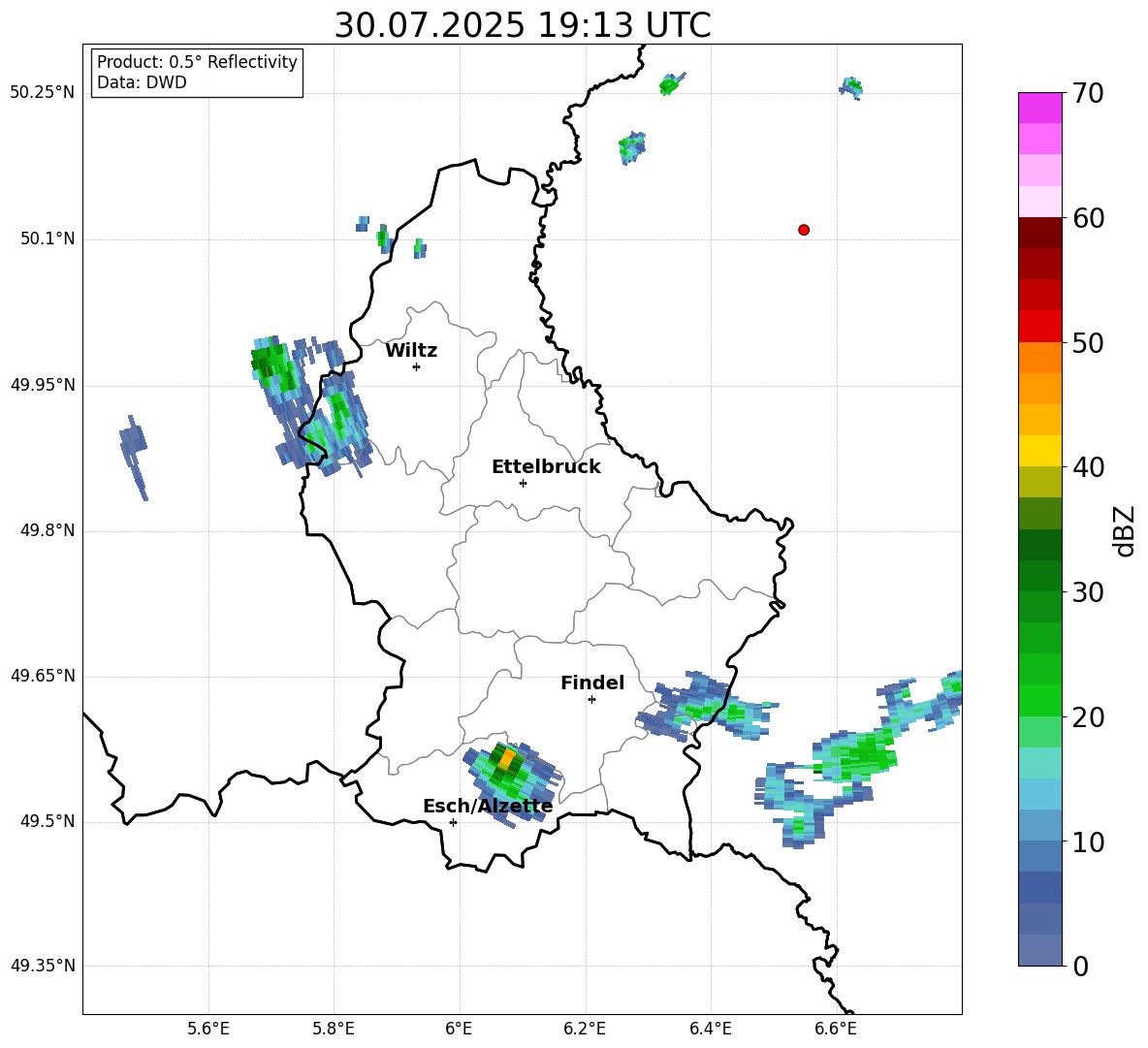The height and width of the screenshot is (1048, 1148).
Task: Click the bright green 21 dBZ colorbar segment
Action: [x=1039, y=700]
